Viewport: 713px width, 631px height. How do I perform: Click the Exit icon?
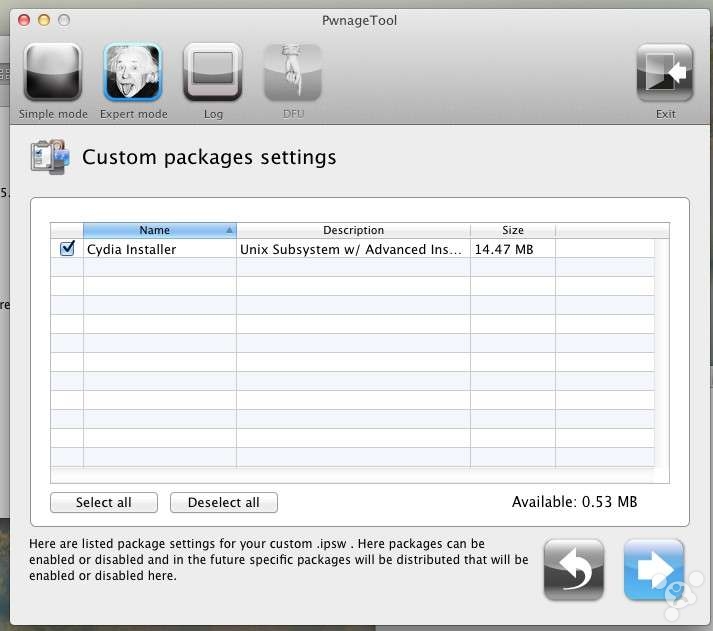665,72
